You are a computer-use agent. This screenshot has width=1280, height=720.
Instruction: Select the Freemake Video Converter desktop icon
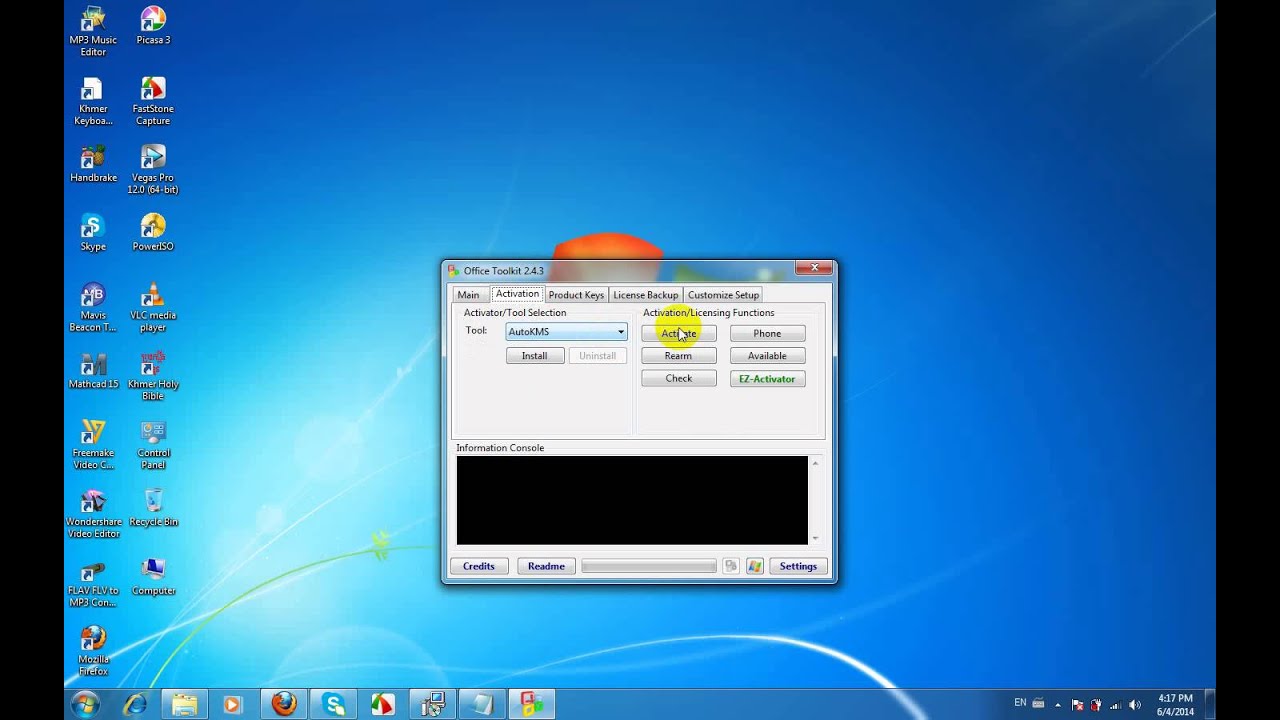tap(93, 445)
